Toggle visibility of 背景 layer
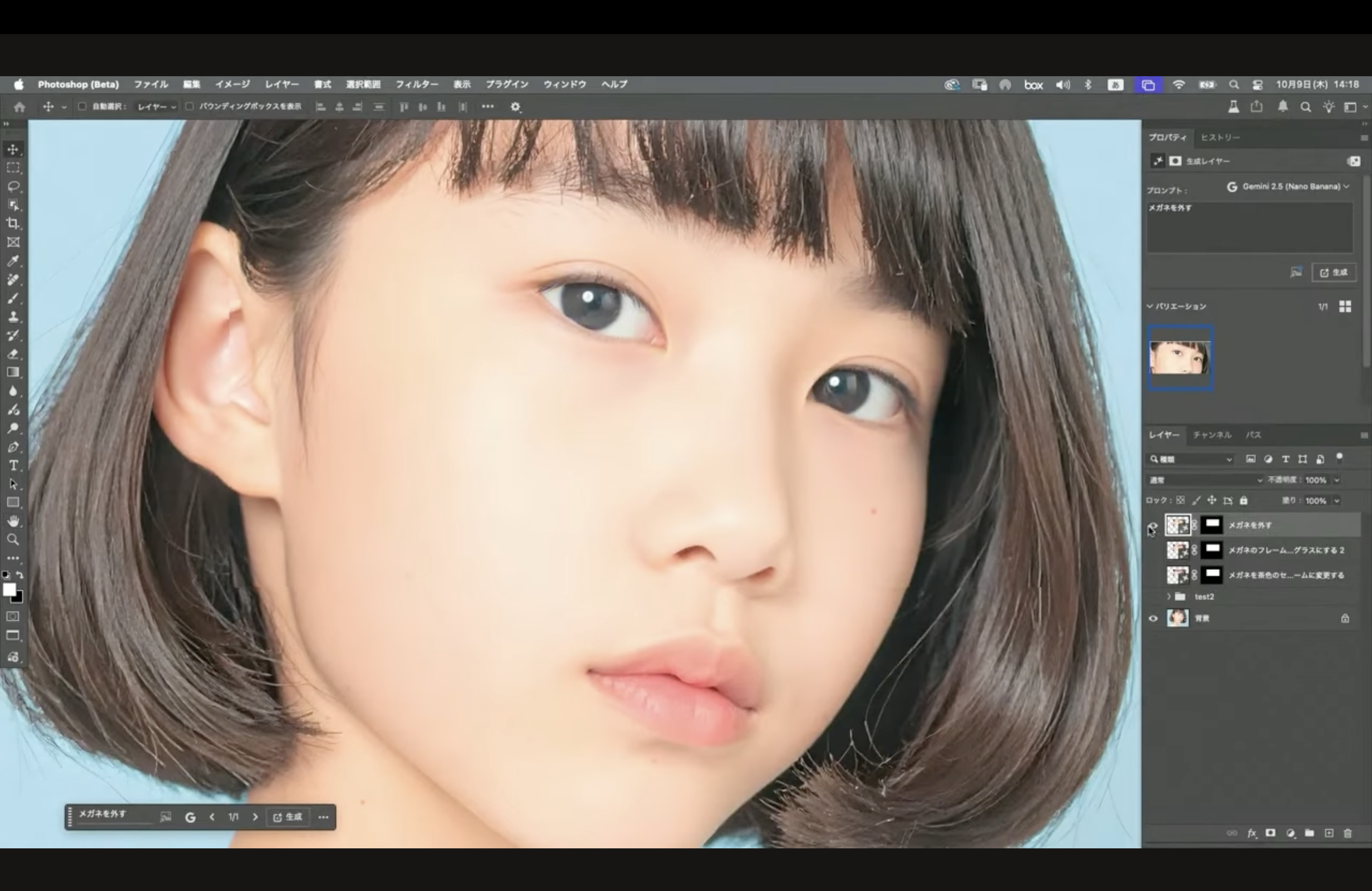 (x=1153, y=618)
